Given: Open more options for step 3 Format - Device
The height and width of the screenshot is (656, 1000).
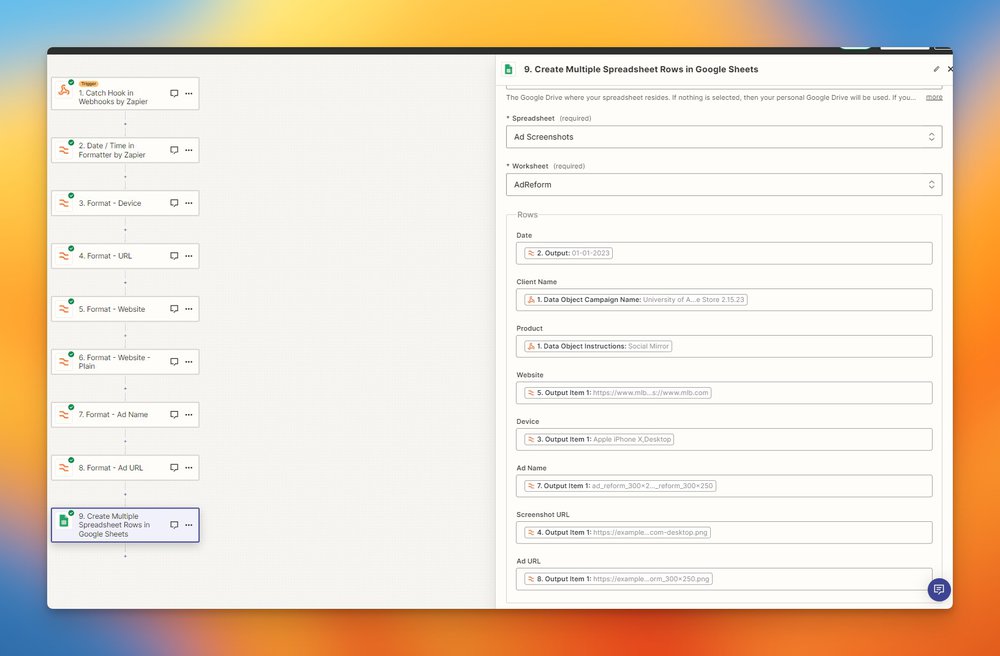Looking at the screenshot, I should [x=189, y=203].
